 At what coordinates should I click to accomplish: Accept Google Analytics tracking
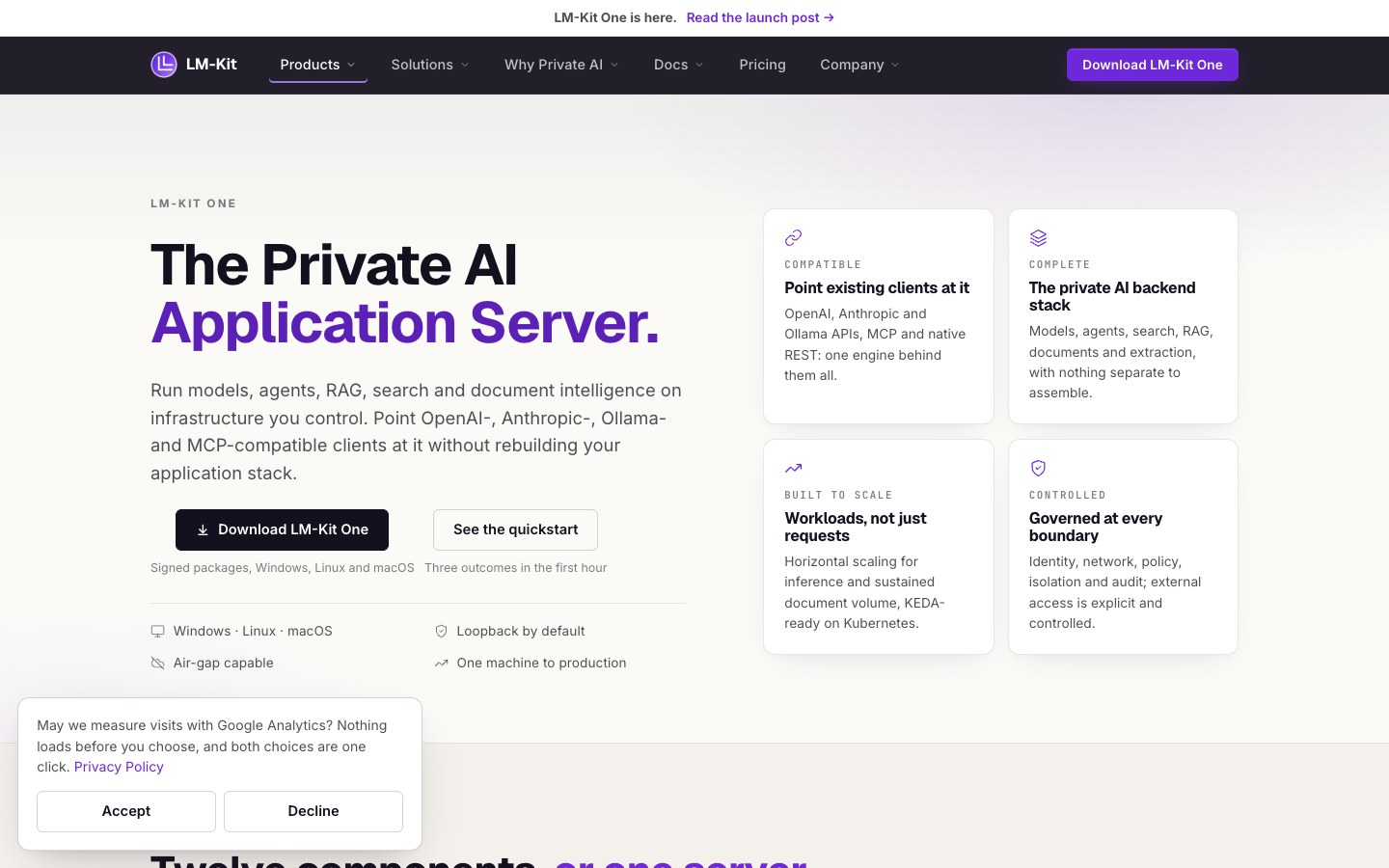(126, 811)
